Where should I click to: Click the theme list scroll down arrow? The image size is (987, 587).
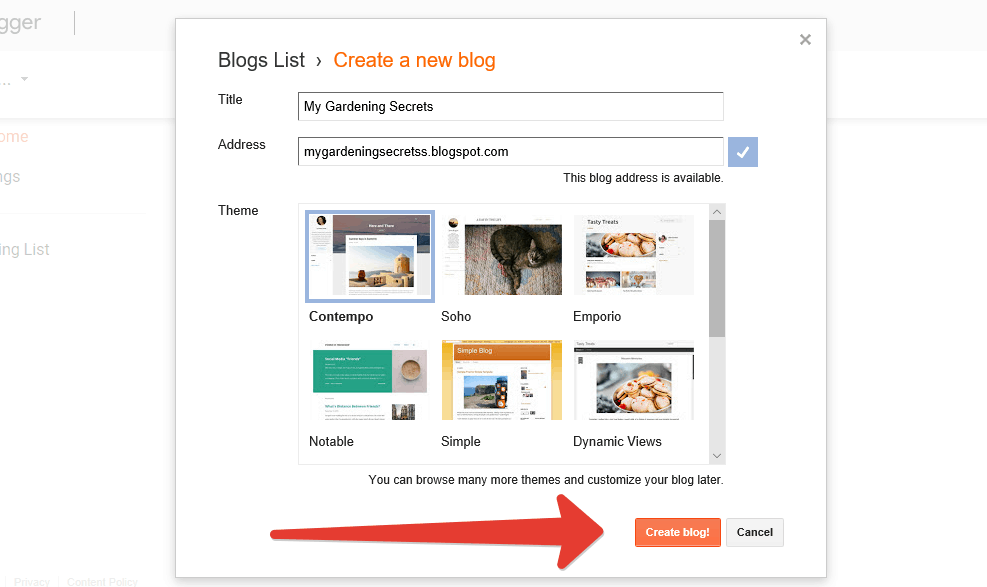click(x=717, y=456)
